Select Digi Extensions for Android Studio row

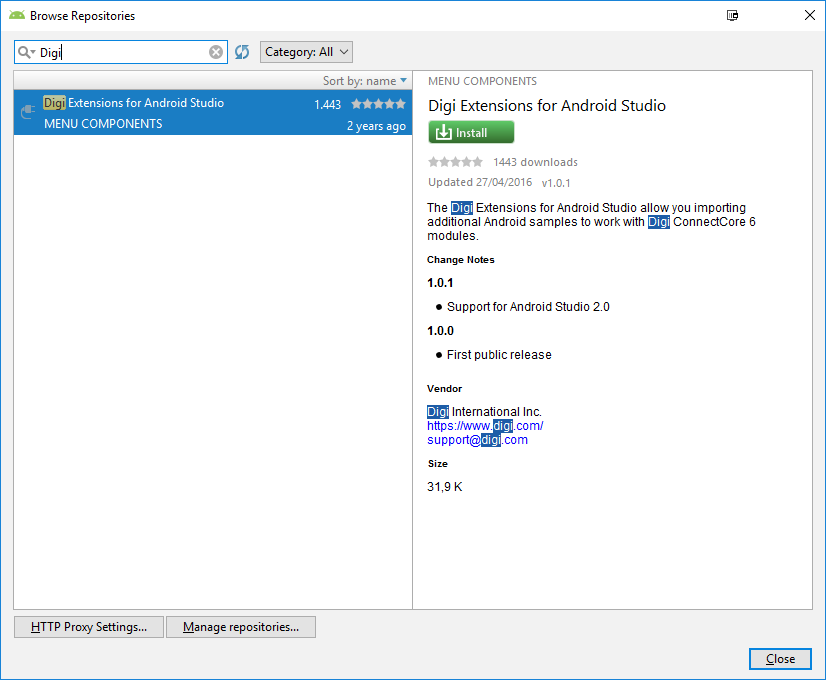click(213, 112)
